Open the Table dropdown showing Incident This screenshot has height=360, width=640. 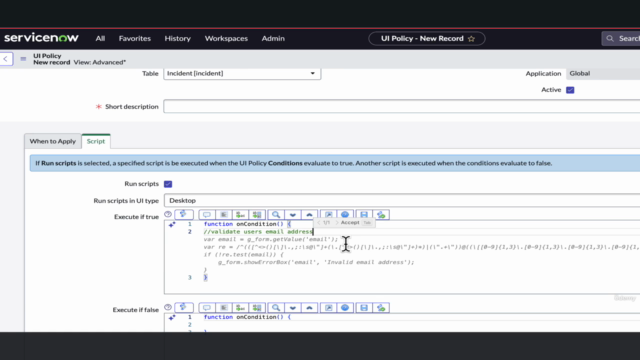(242, 73)
